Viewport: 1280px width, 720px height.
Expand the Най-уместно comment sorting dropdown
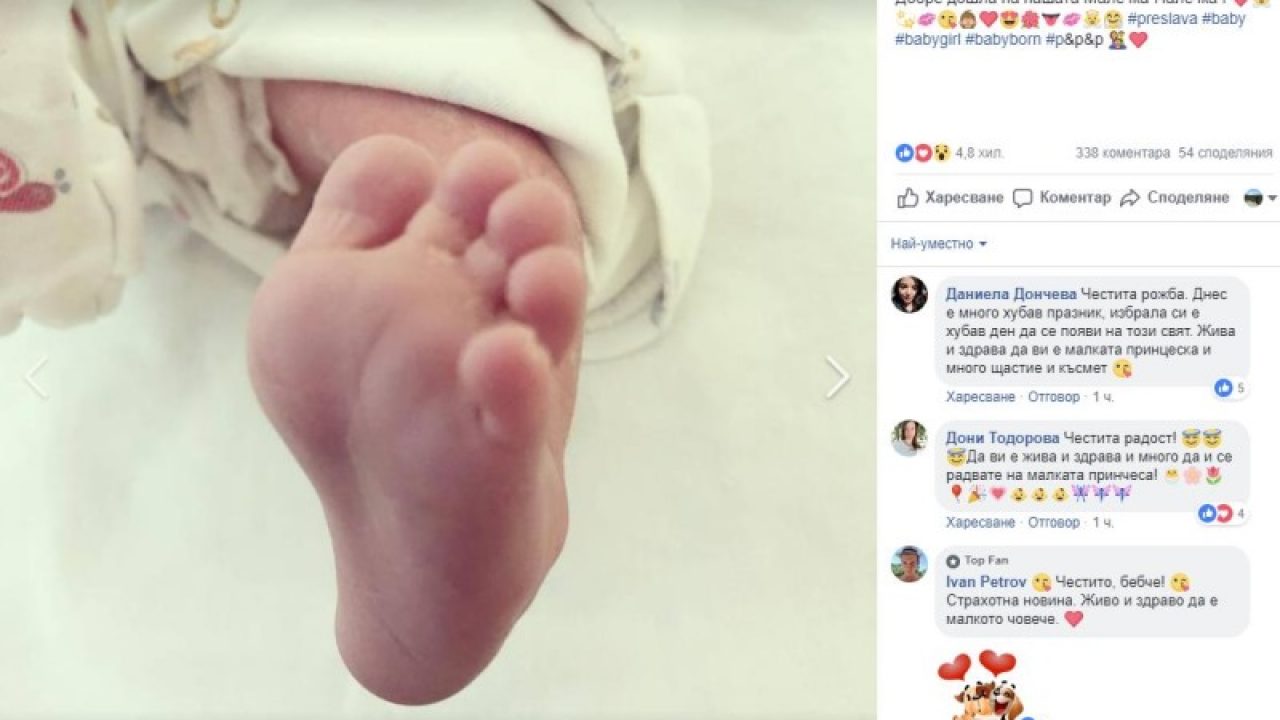coord(938,244)
